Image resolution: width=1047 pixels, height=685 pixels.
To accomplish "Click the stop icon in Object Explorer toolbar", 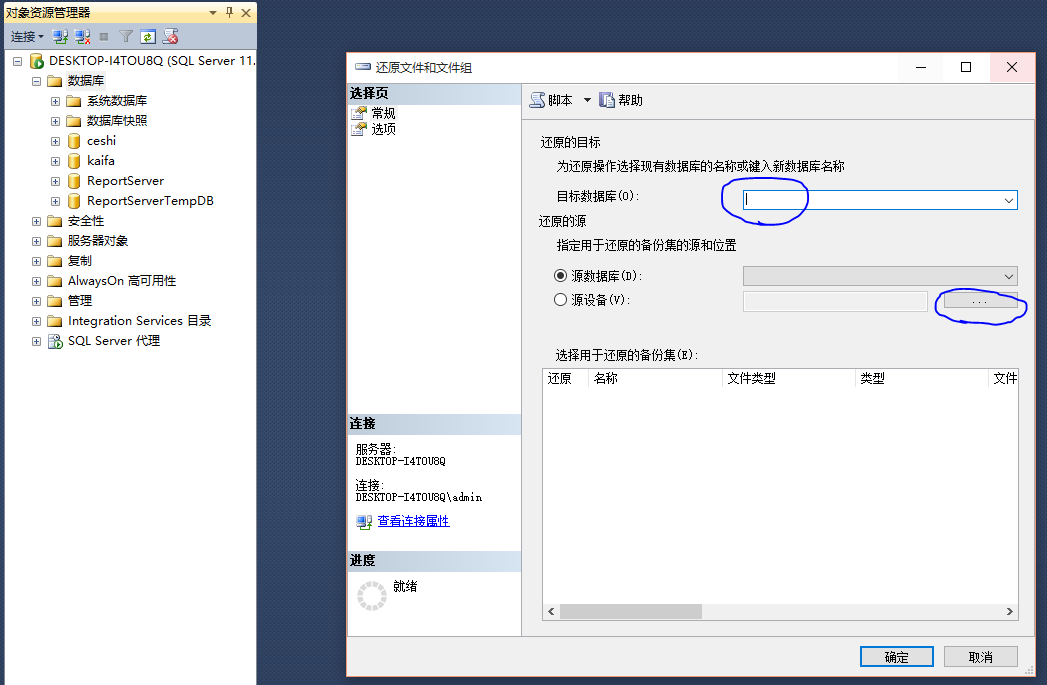I will (103, 37).
